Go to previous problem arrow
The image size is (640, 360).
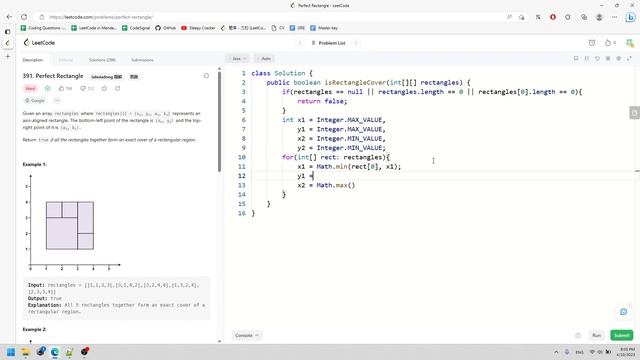pos(300,43)
